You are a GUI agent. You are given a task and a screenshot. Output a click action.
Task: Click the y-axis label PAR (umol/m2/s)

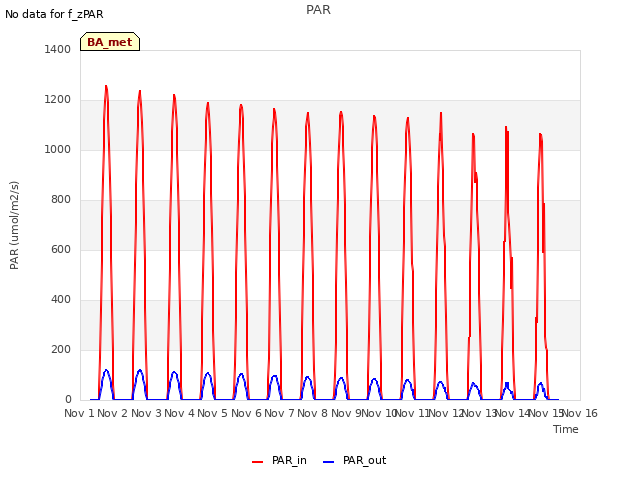coord(14,225)
